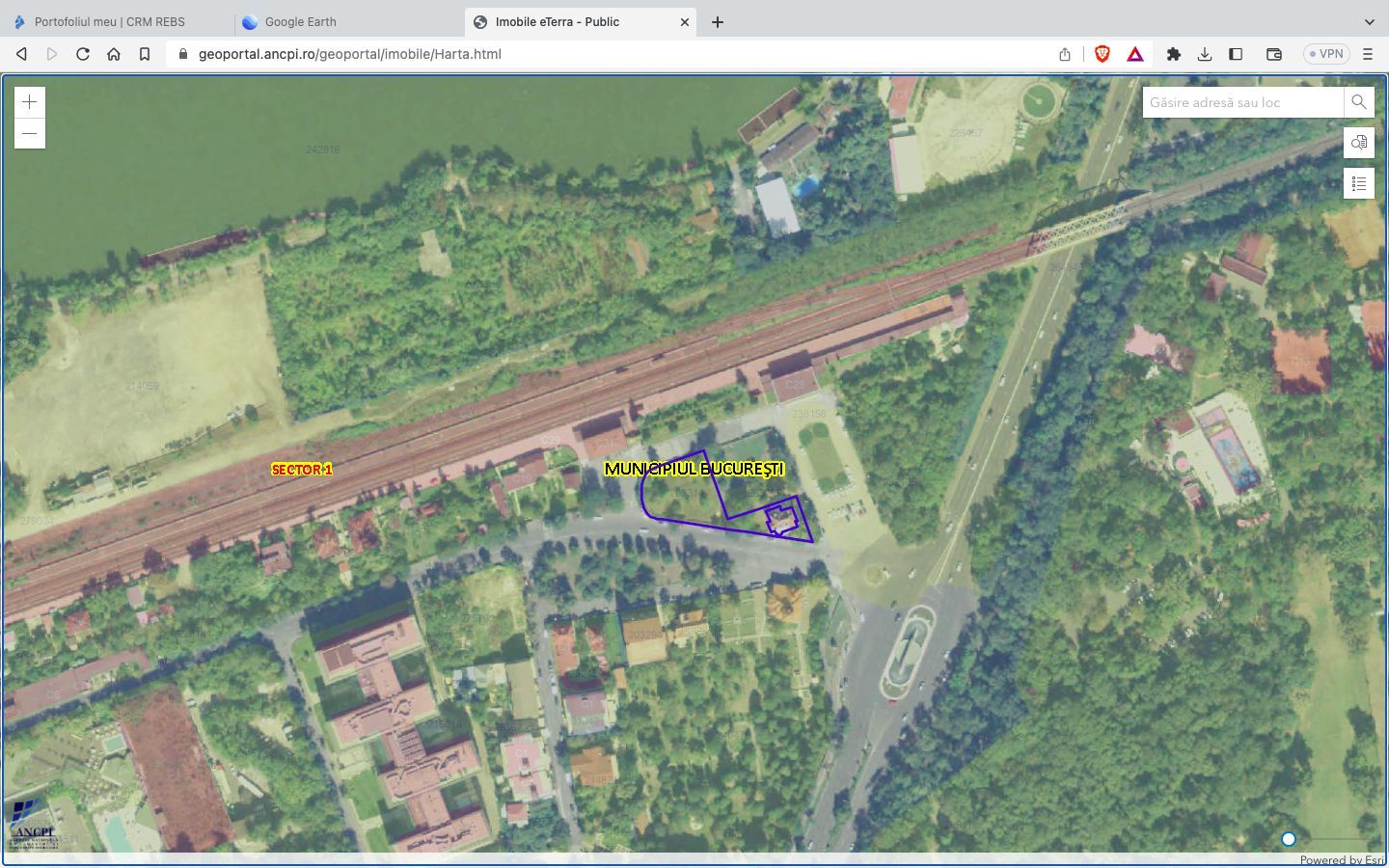
Task: Show browser downloads
Action: coord(1204,54)
